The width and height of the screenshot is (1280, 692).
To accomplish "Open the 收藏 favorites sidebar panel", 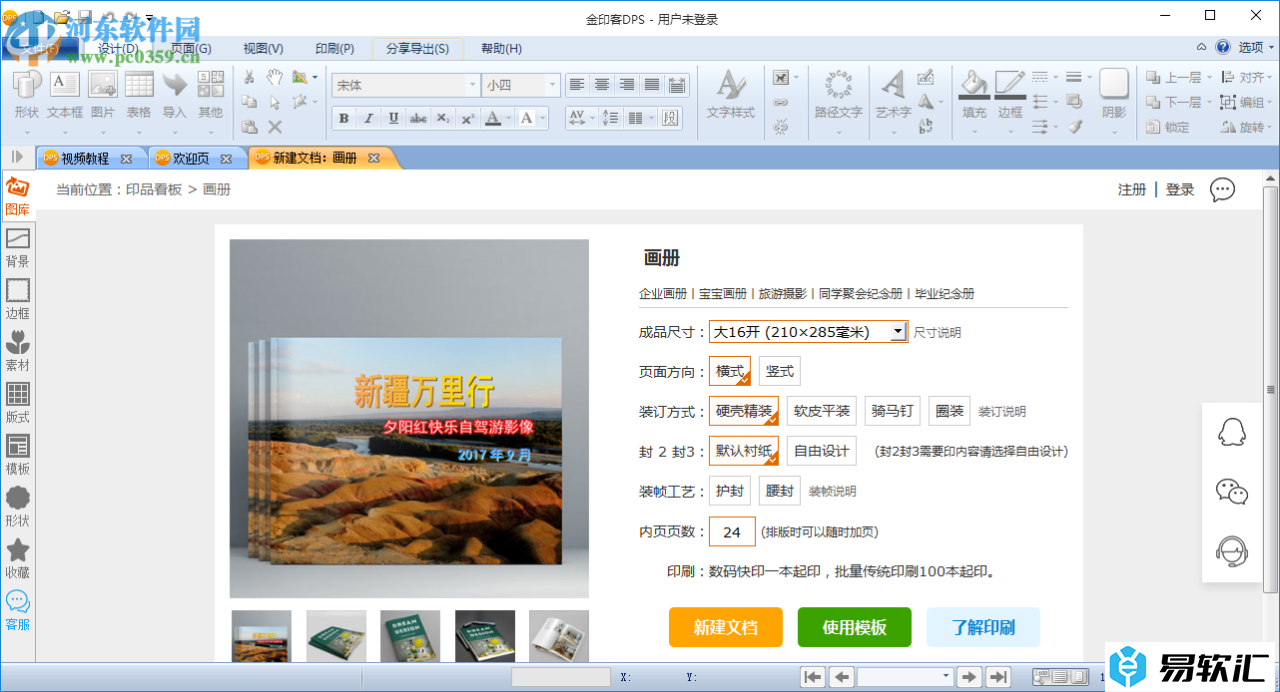I will click(17, 560).
